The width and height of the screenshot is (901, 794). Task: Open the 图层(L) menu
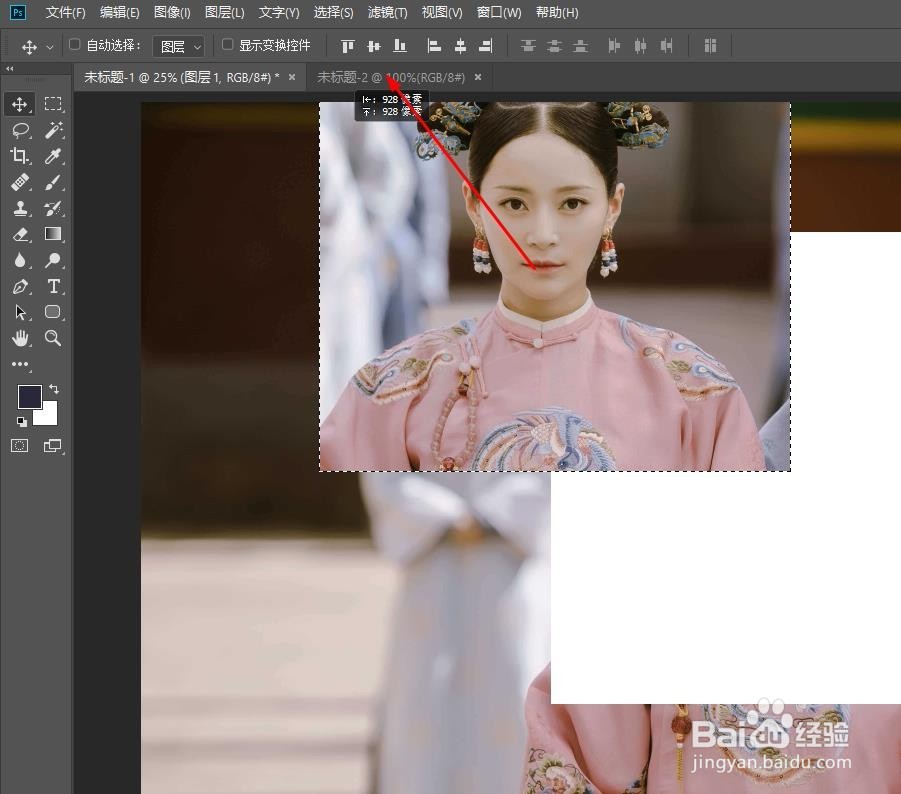coord(225,13)
